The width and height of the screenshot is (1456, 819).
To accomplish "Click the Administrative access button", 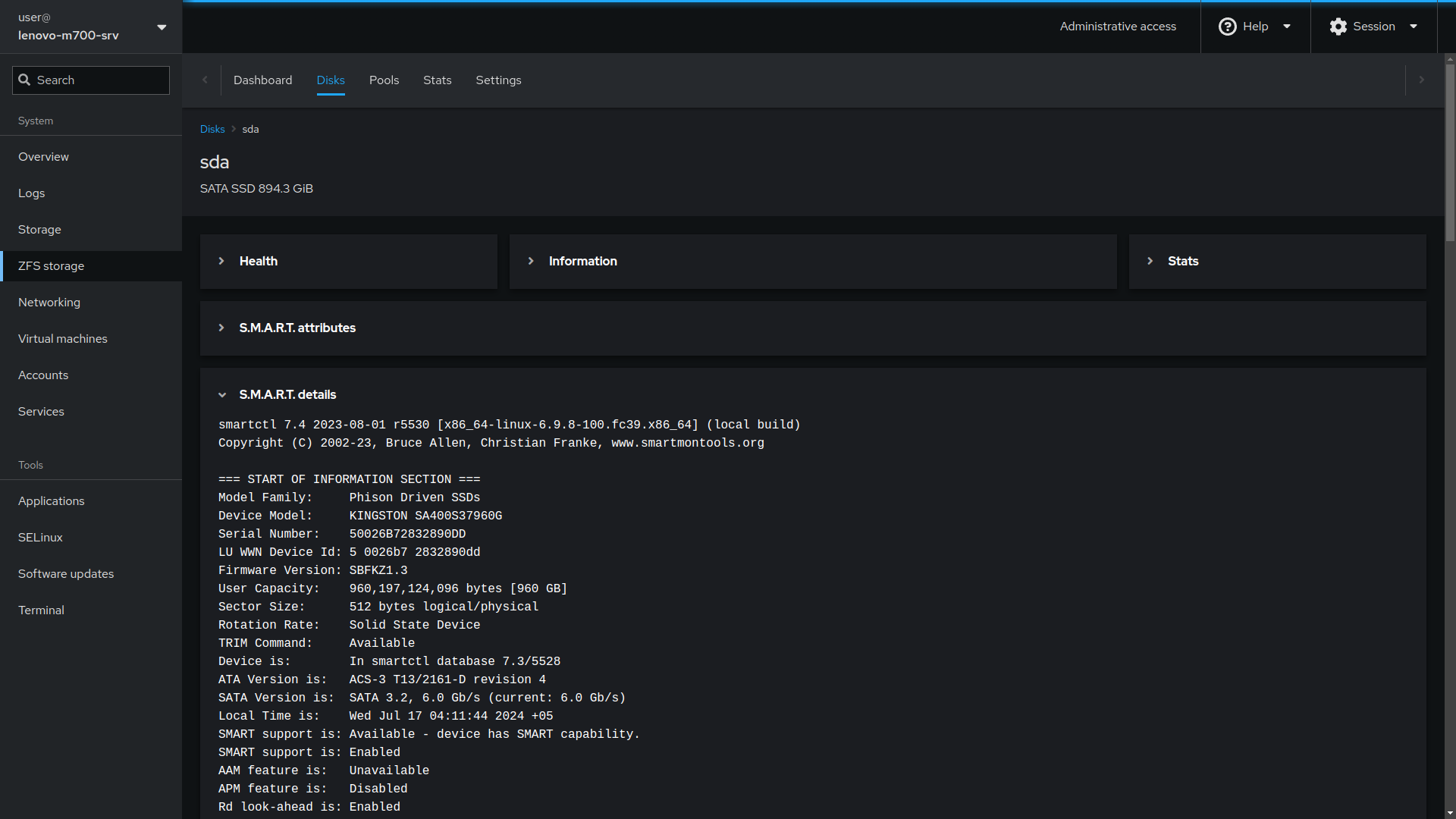I will [1118, 27].
